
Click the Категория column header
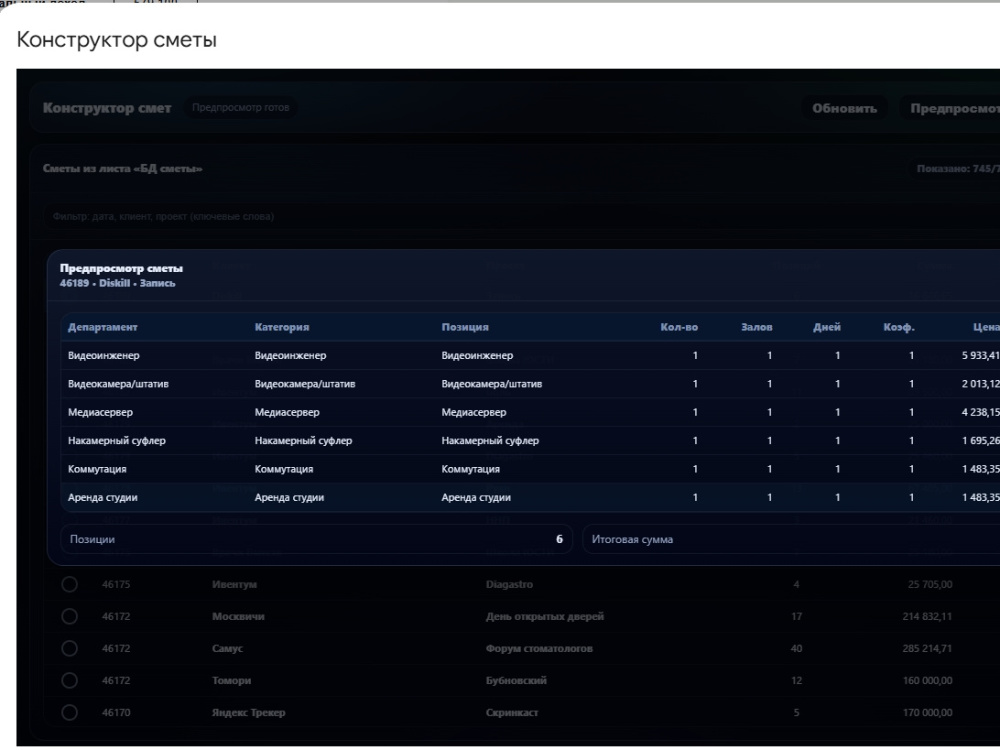[282, 327]
